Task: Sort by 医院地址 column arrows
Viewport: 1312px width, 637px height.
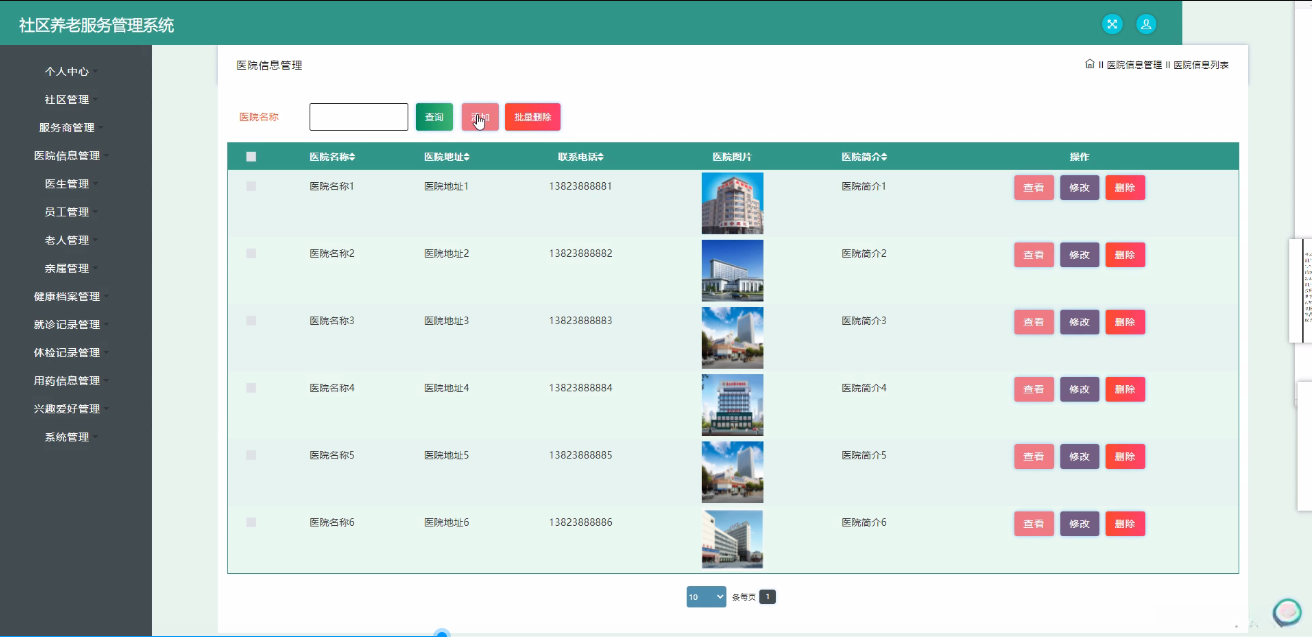Action: click(466, 157)
